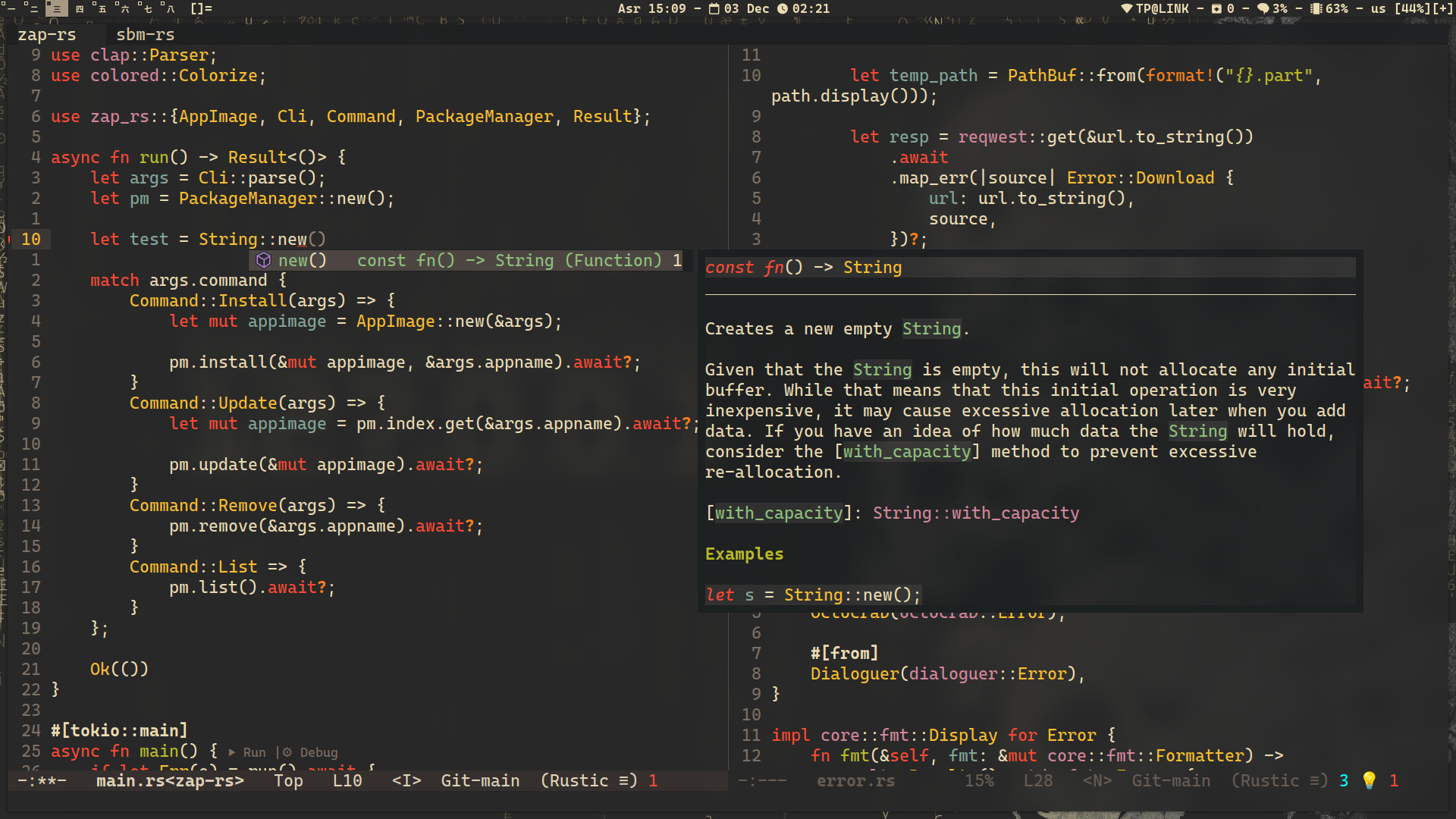This screenshot has width=1456, height=819.
Task: Click the calendar date icon
Action: pos(714,8)
